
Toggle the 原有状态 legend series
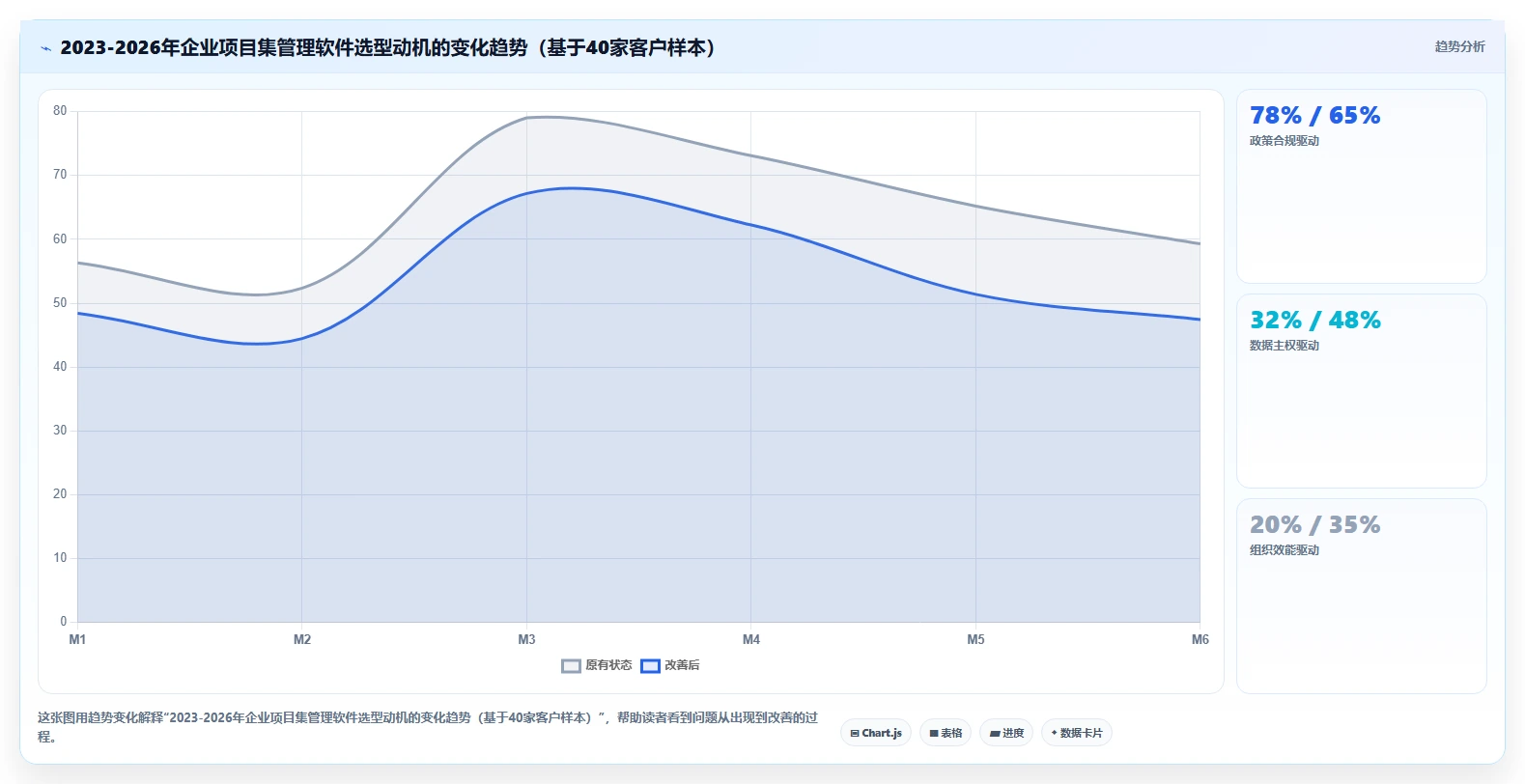coord(597,665)
